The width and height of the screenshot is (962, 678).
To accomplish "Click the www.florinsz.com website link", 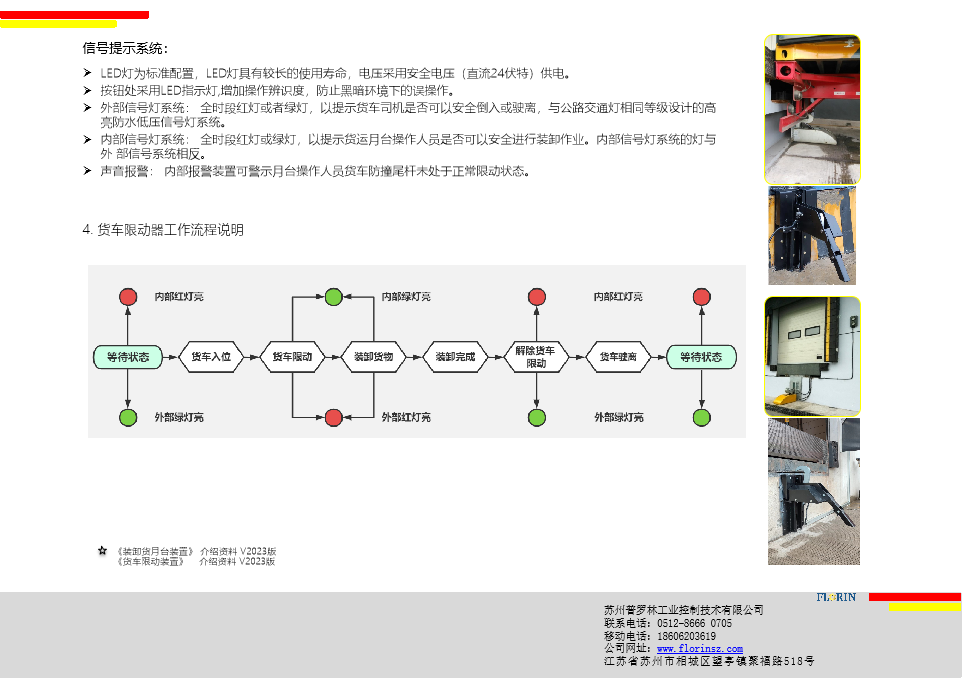I will [x=699, y=649].
